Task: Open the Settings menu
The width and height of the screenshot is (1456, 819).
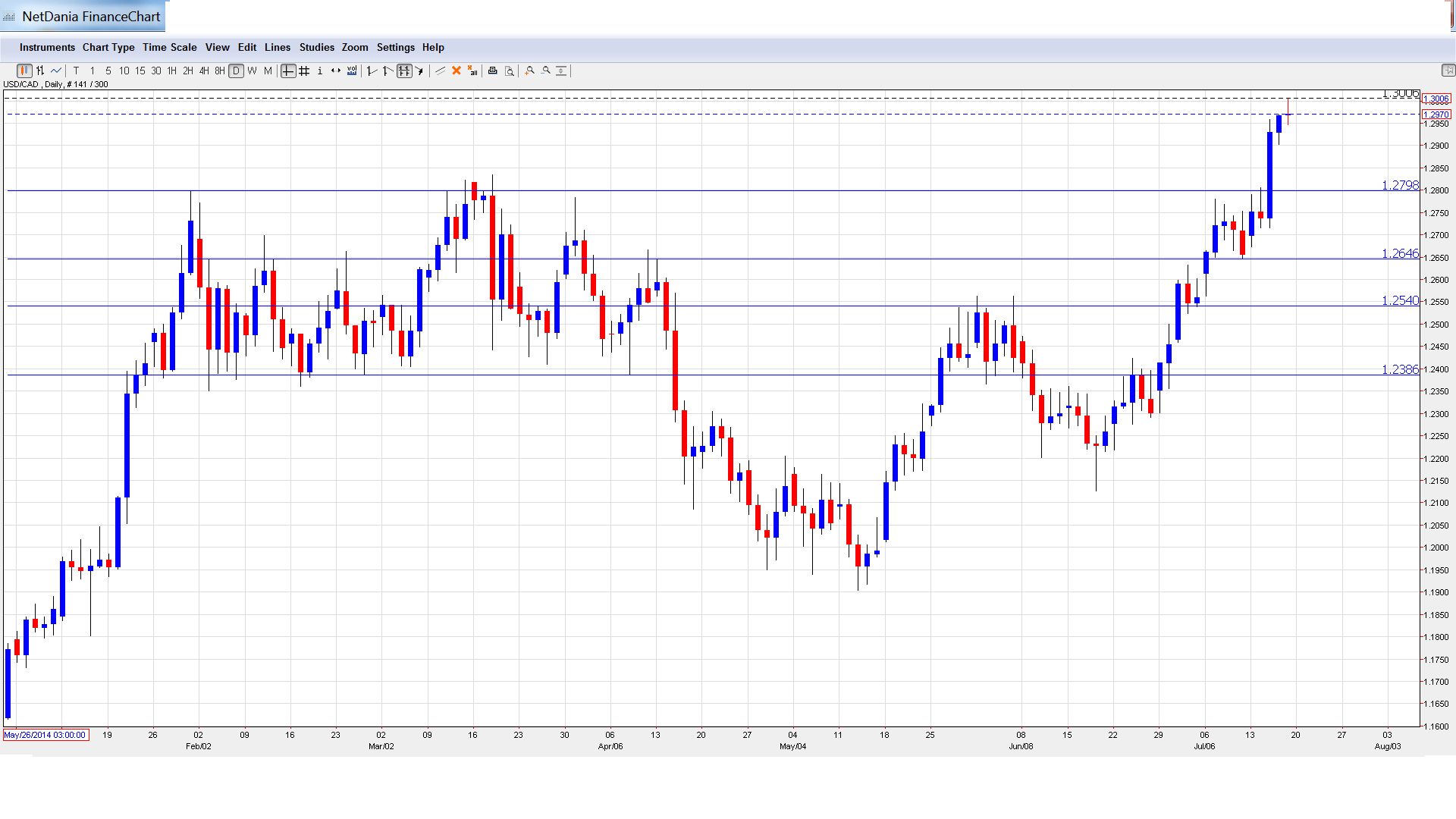Action: click(x=395, y=47)
